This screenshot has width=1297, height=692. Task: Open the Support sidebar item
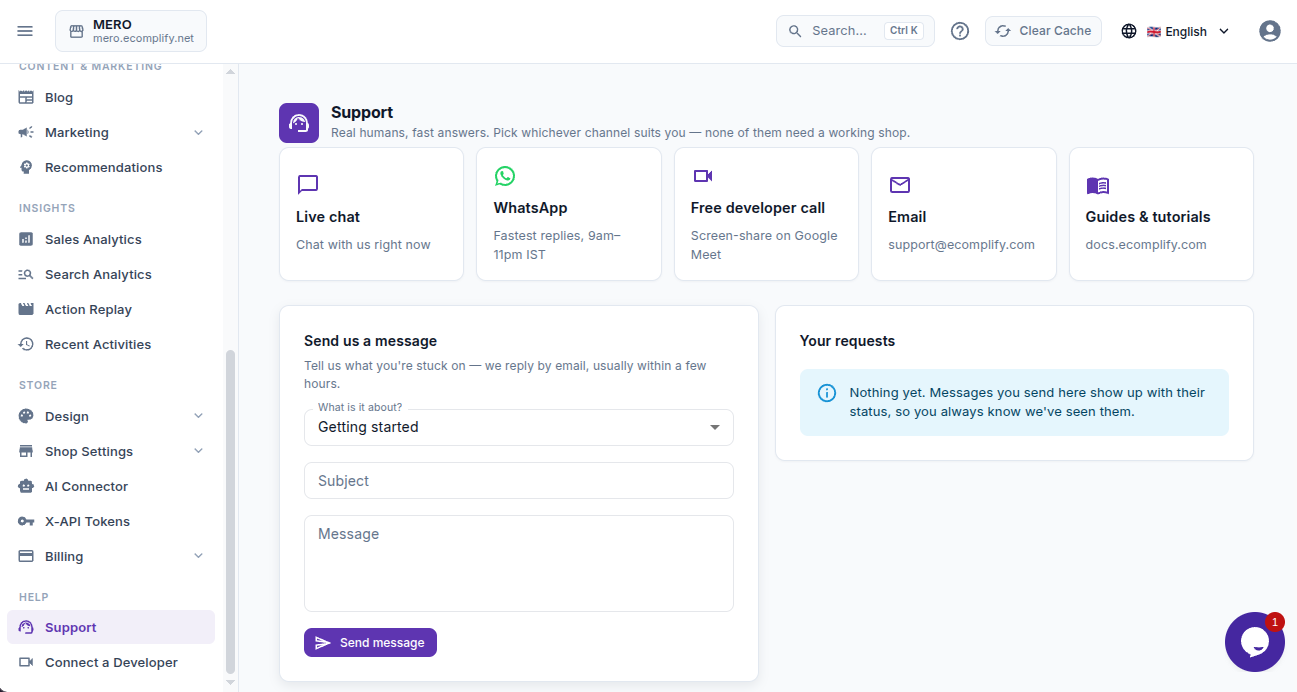[111, 628]
